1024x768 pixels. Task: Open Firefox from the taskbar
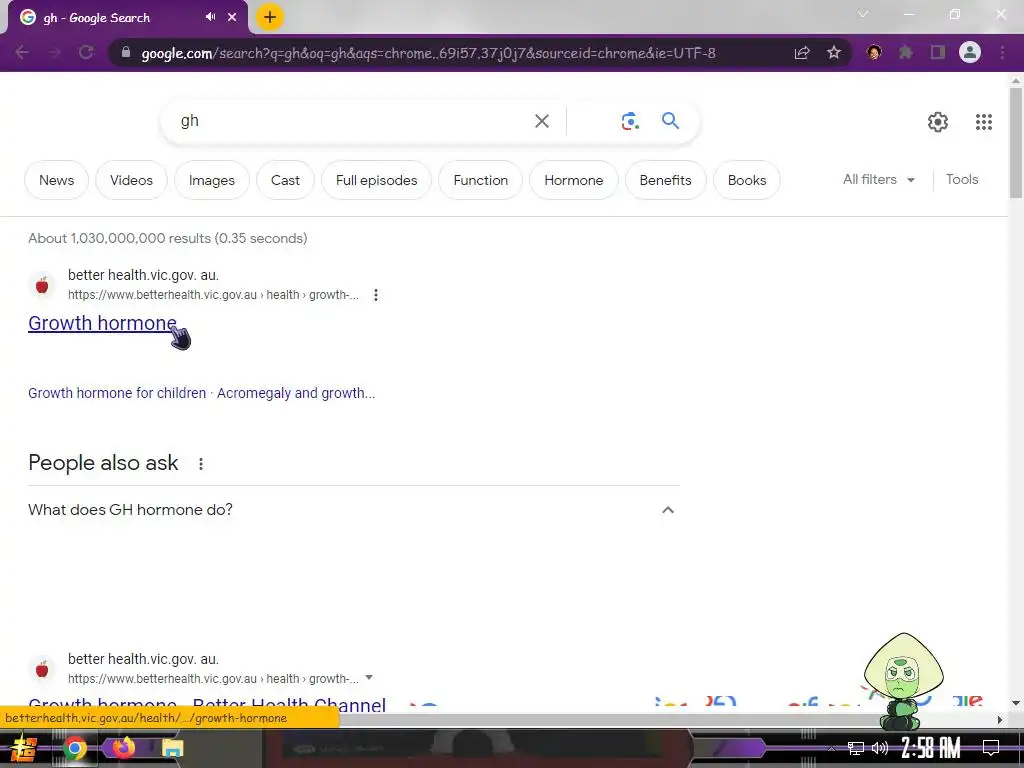[123, 748]
